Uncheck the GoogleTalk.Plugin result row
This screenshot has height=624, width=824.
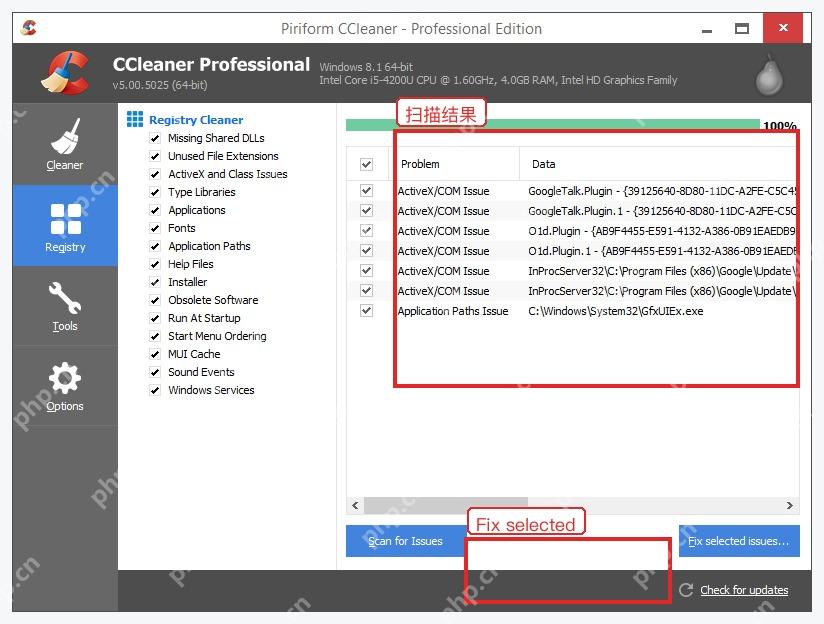tap(366, 190)
